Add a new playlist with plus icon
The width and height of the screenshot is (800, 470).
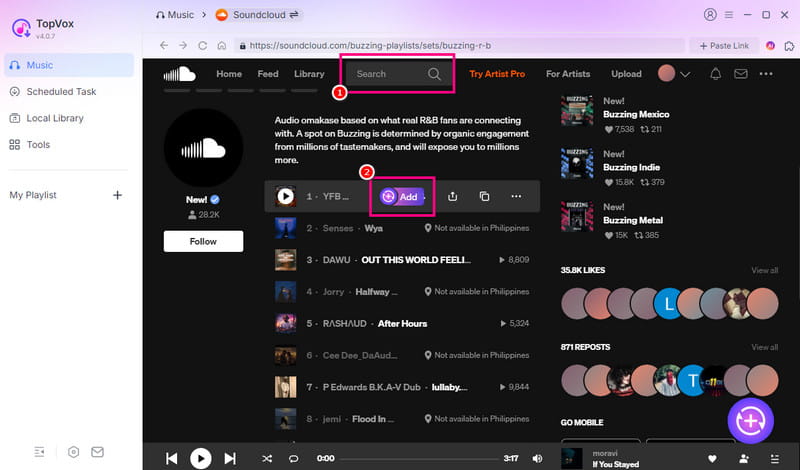[117, 195]
